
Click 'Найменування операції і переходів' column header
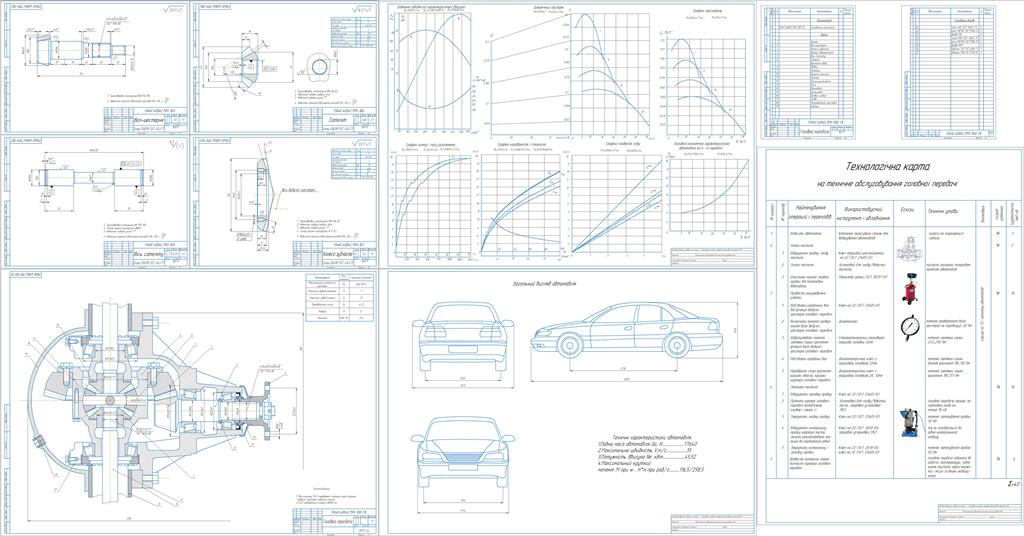808,211
